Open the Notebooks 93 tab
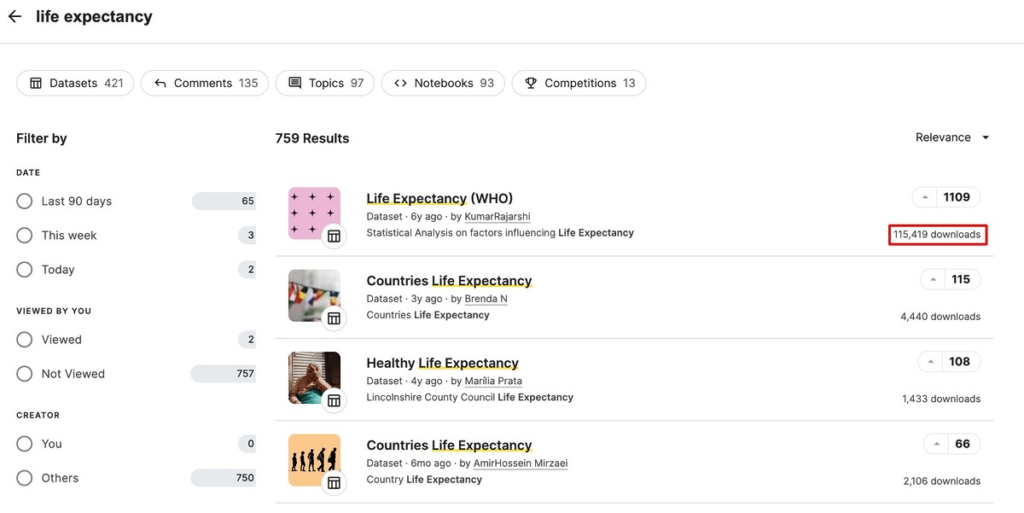The image size is (1024, 513). [443, 84]
